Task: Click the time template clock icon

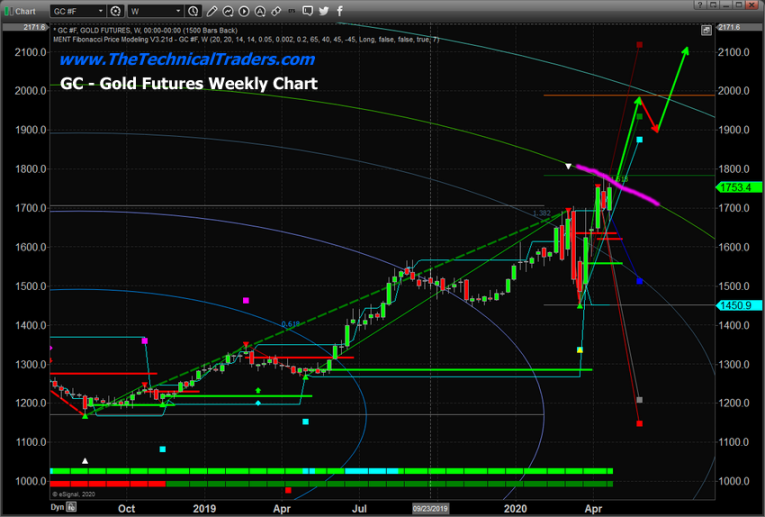Action: tap(193, 11)
